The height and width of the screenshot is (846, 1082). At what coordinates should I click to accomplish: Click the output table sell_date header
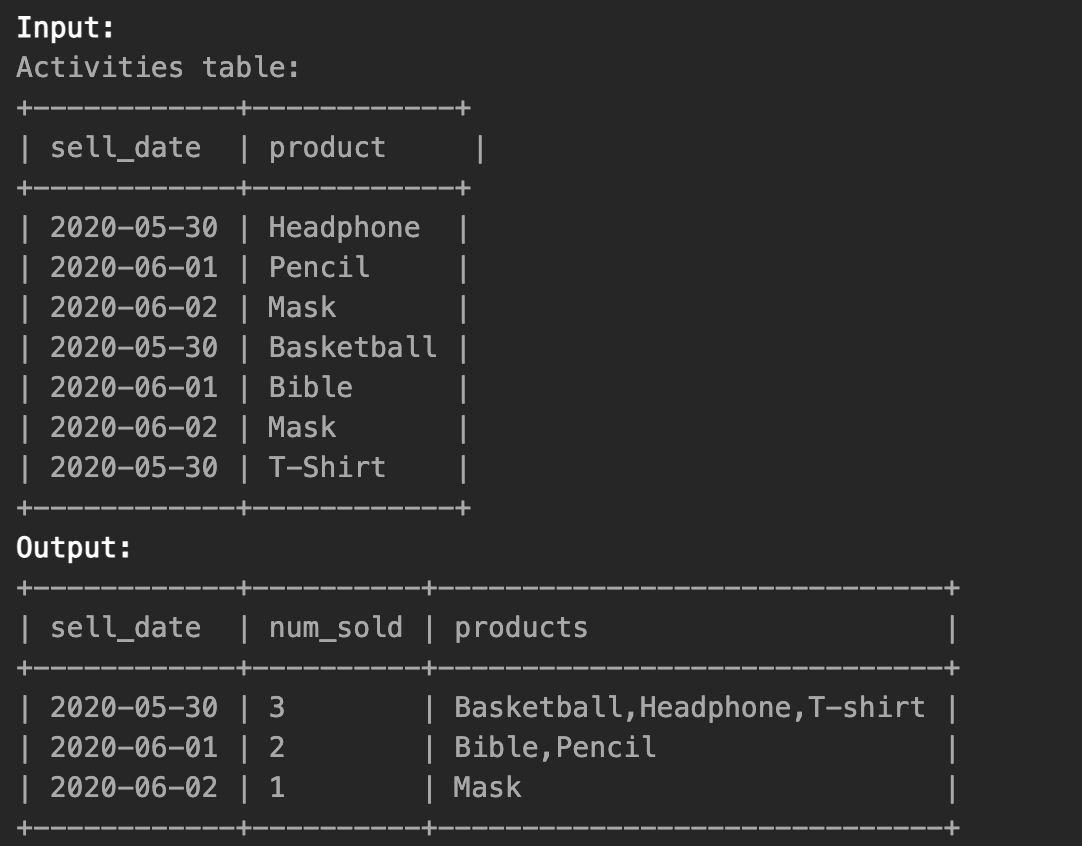tap(125, 628)
